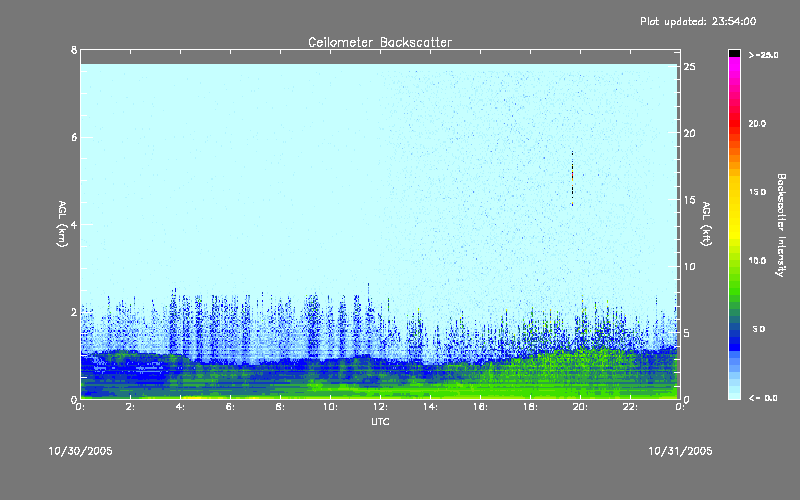Screen dimensions: 800x500
Task: Click the '<= 0.0' colorbar tick label
Action: 763,398
